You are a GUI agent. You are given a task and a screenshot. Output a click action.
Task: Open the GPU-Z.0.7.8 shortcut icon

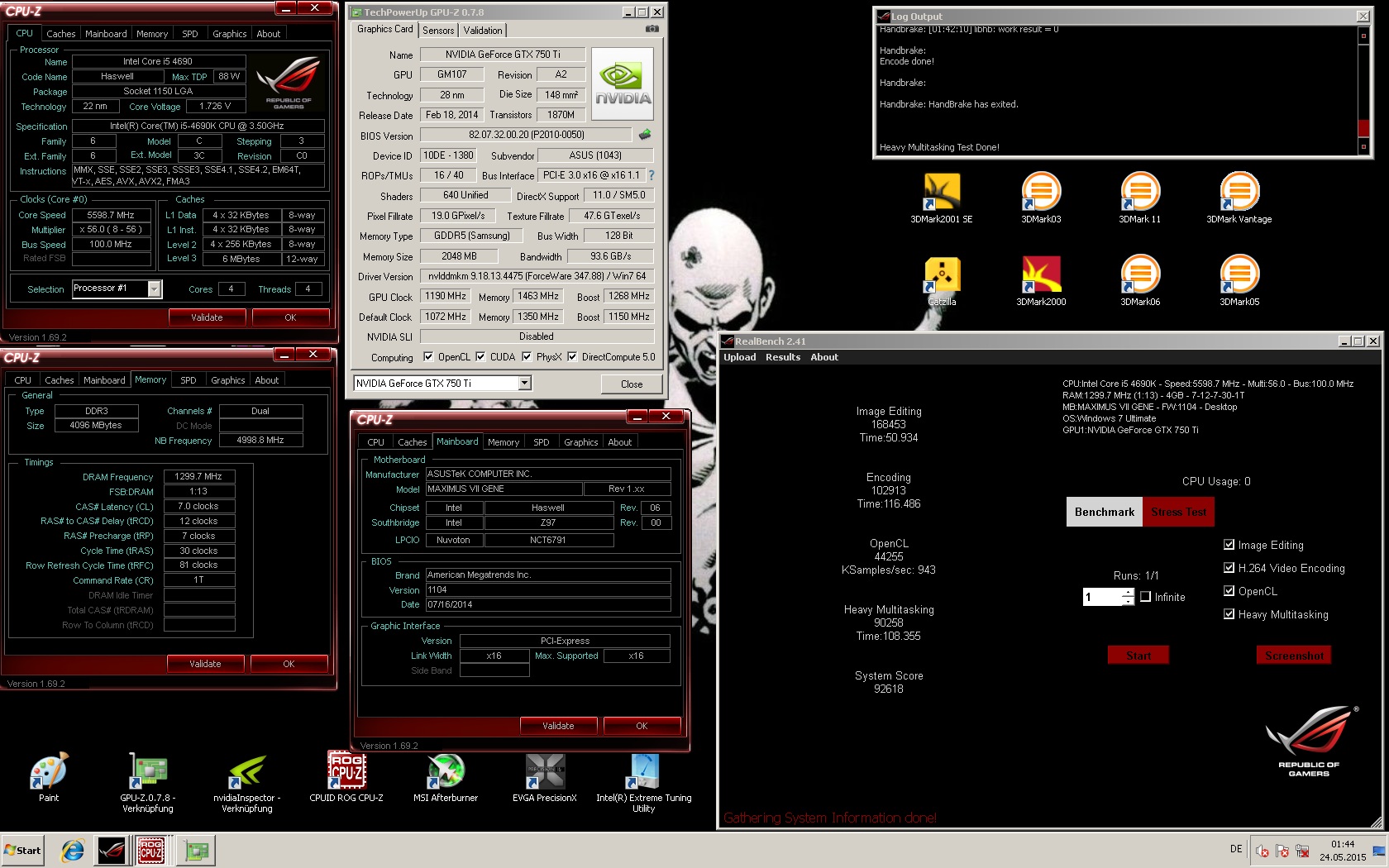(148, 782)
